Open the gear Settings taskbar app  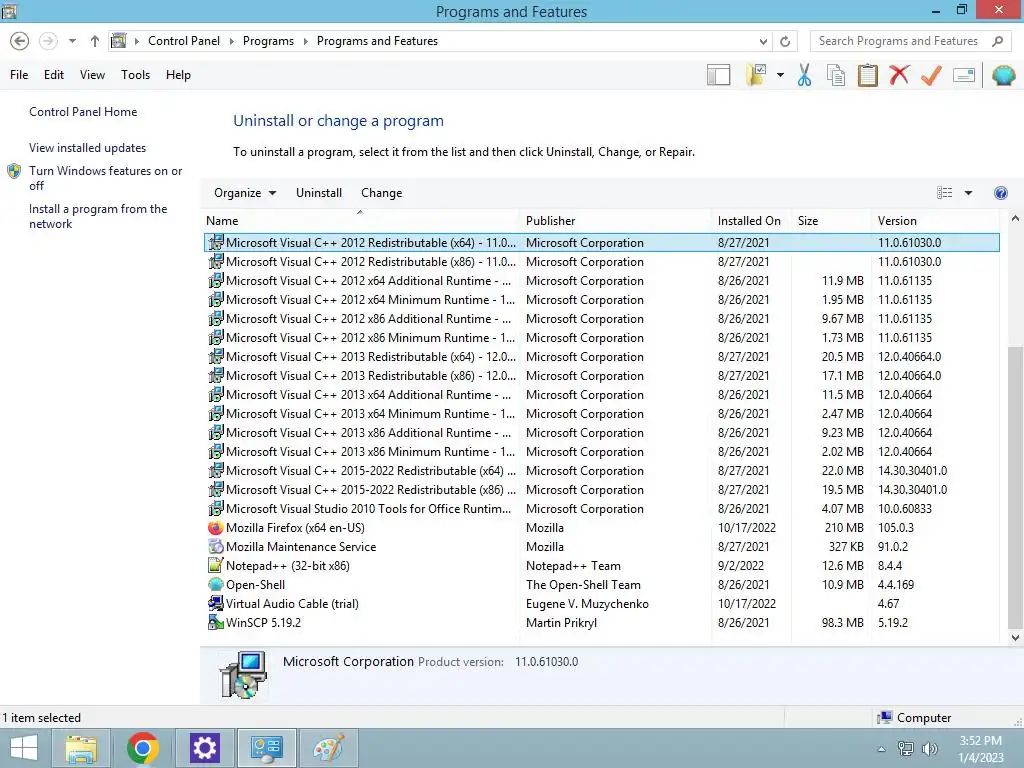coord(204,748)
